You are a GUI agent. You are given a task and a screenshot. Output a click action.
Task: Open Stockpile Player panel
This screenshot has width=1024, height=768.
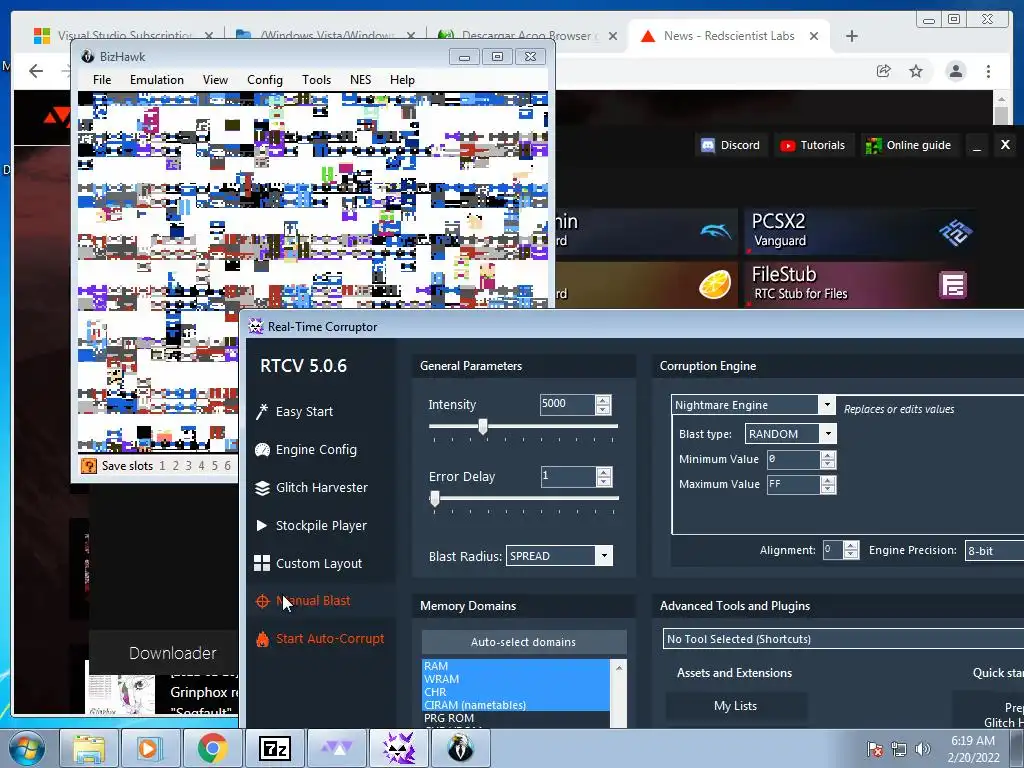tap(311, 525)
